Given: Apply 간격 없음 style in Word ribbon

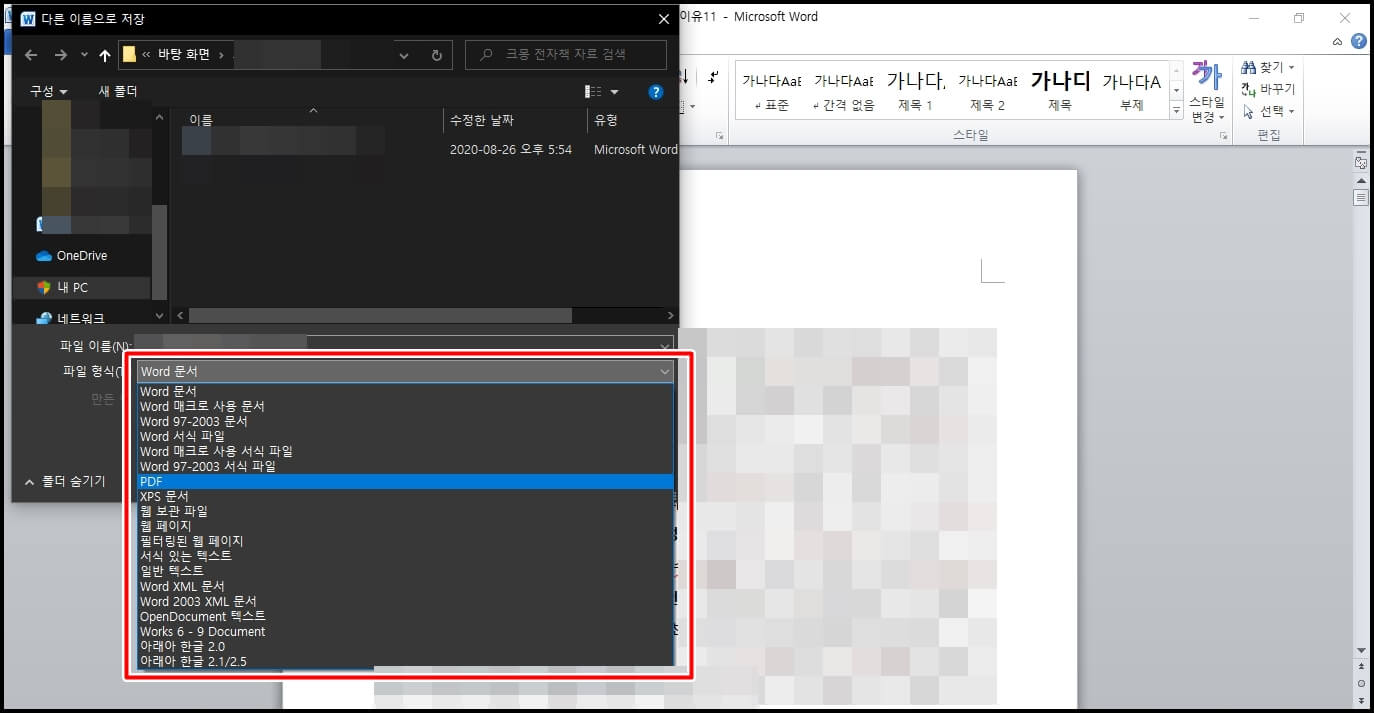Looking at the screenshot, I should point(844,91).
